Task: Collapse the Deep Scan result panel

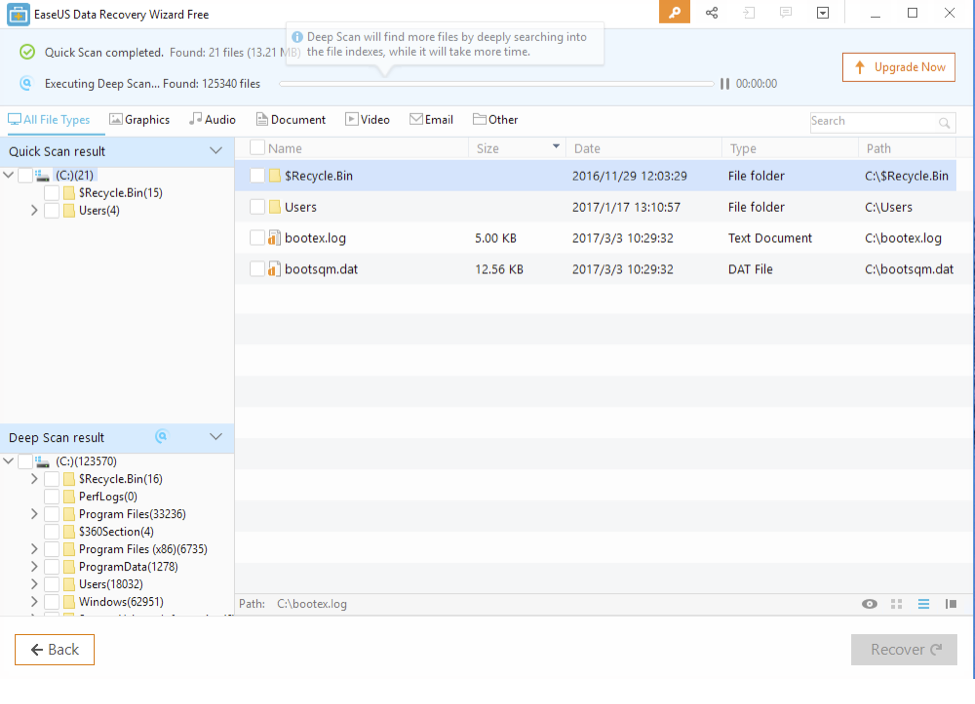Action: click(x=216, y=437)
